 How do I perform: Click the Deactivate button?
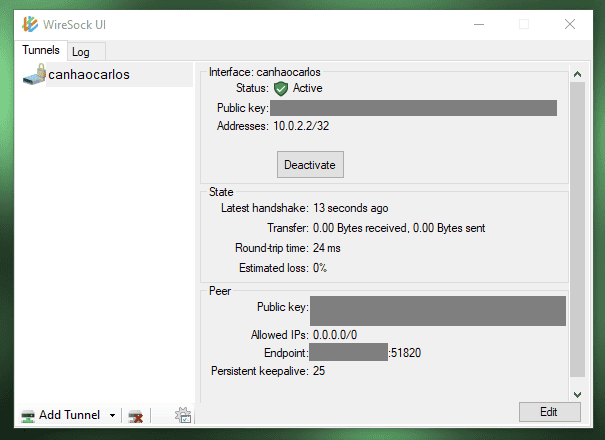(x=310, y=165)
